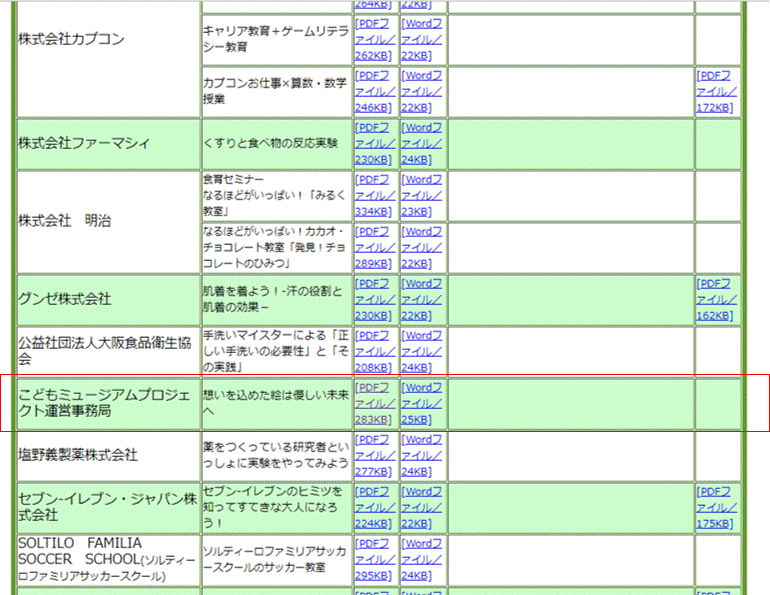Open the 162KB PDF in グンゼ row
Viewport: 770px width, 595px height.
(716, 300)
